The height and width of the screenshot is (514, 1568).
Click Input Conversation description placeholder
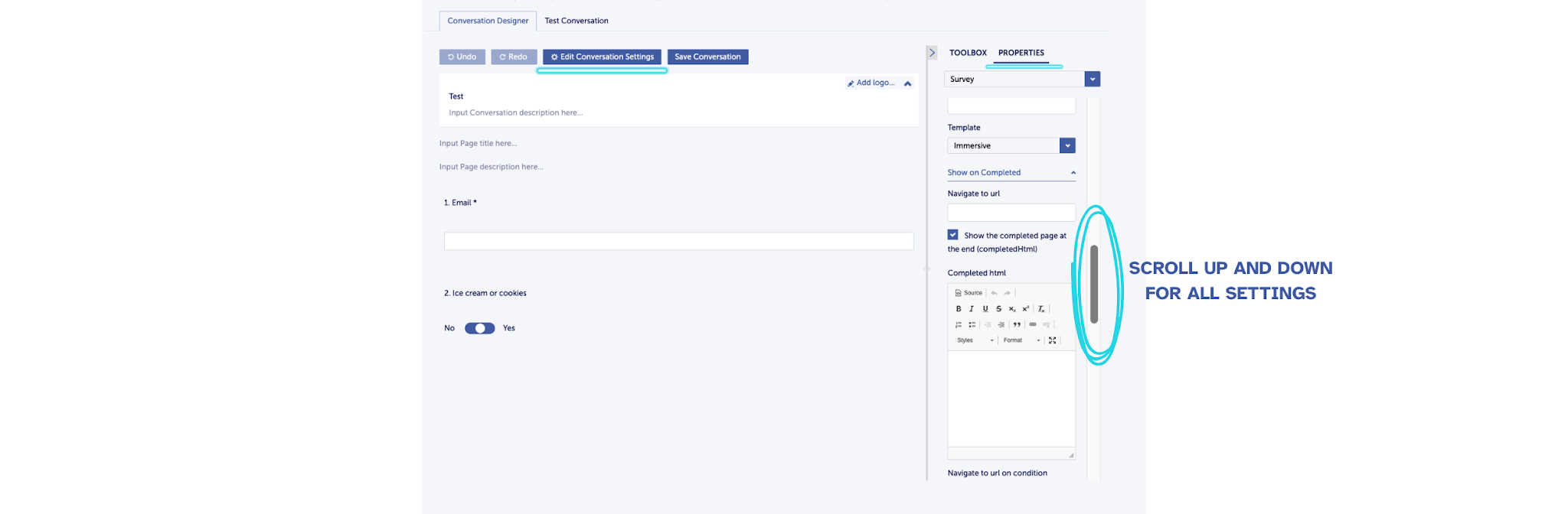(x=516, y=112)
